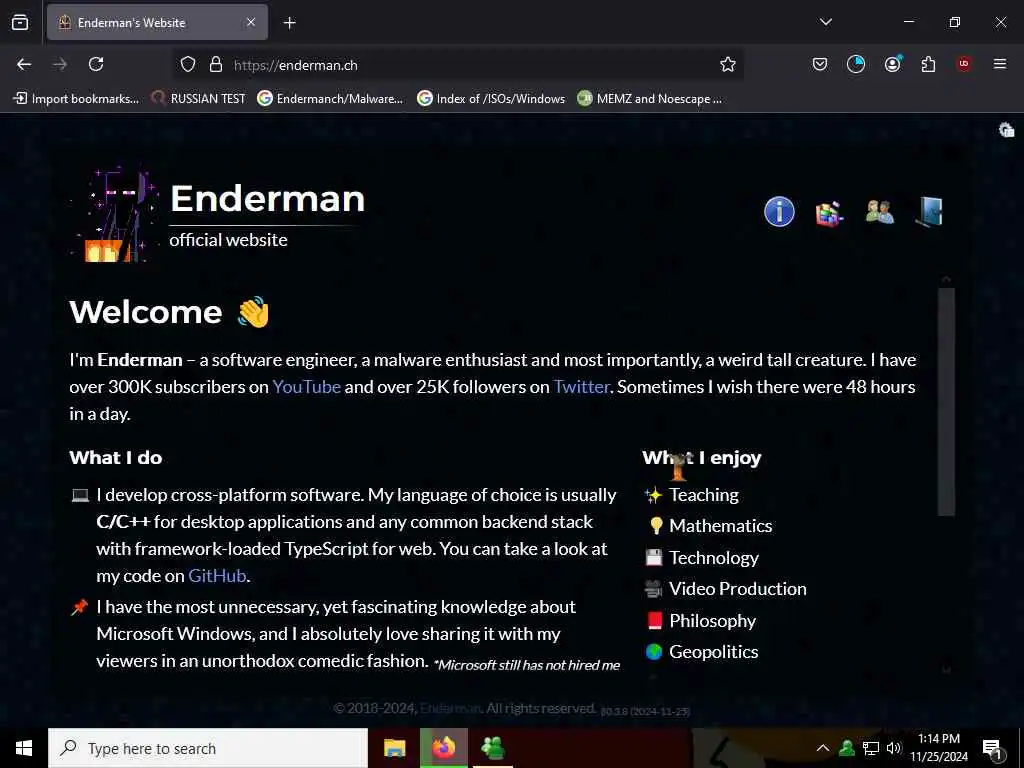This screenshot has width=1024, height=768.
Task: Click the Technology list item
Action: (714, 558)
